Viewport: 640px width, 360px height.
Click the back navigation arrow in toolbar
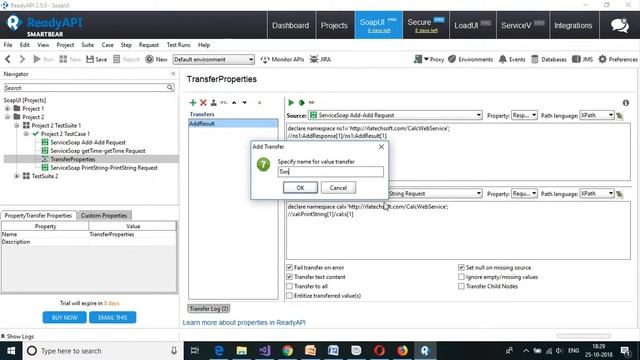(8, 59)
